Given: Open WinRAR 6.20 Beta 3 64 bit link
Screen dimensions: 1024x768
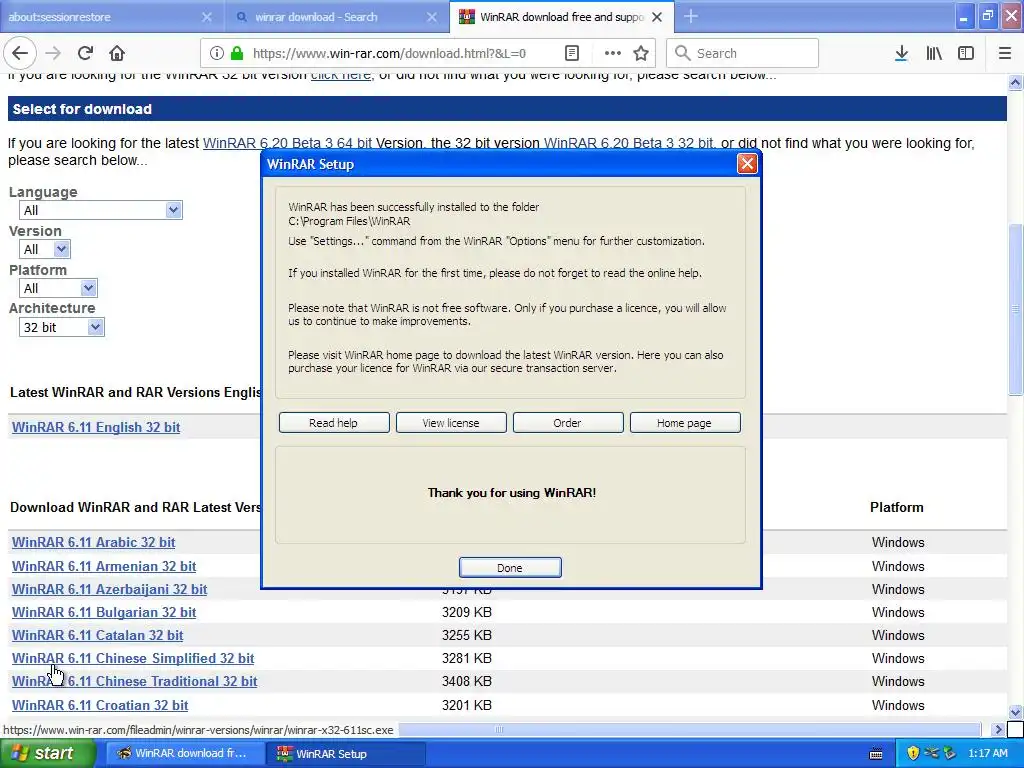Looking at the screenshot, I should pyautogui.click(x=287, y=143).
